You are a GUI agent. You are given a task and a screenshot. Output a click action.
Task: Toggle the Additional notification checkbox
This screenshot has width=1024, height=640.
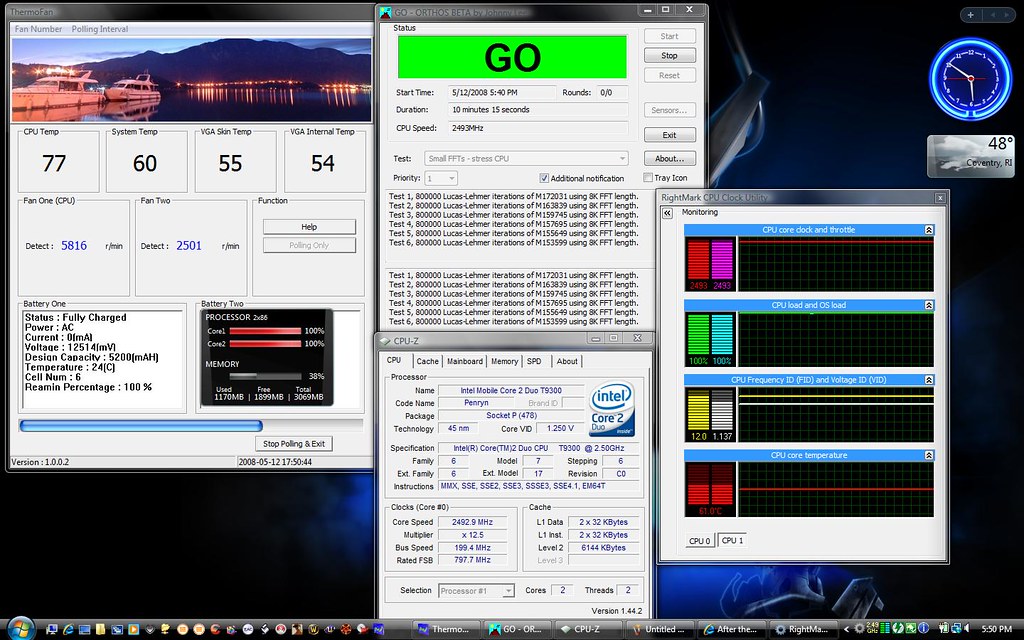coord(544,178)
